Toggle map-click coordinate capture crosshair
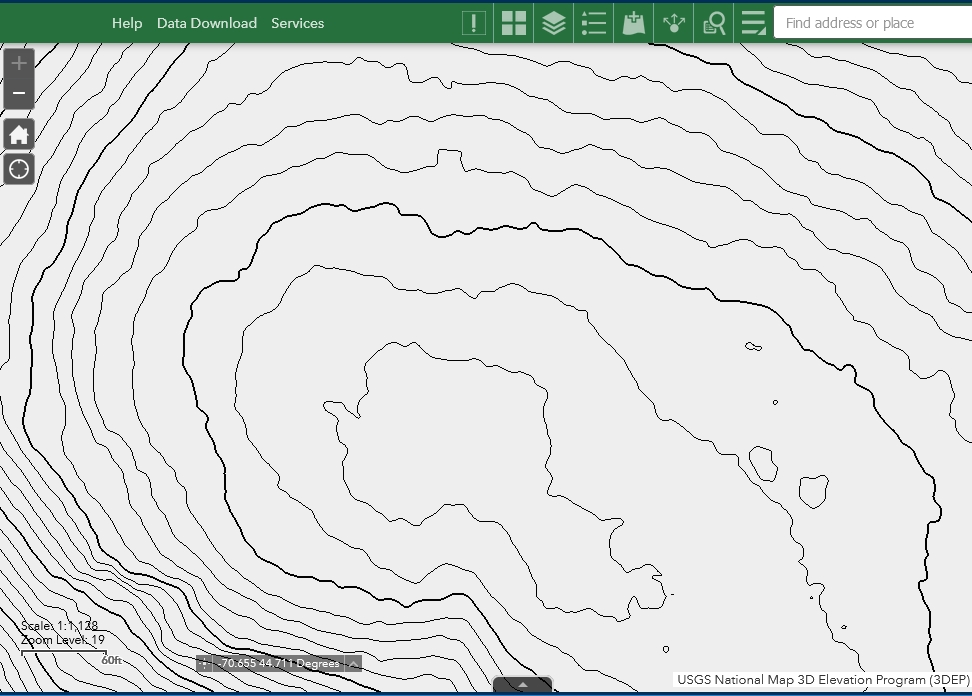 (x=205, y=663)
